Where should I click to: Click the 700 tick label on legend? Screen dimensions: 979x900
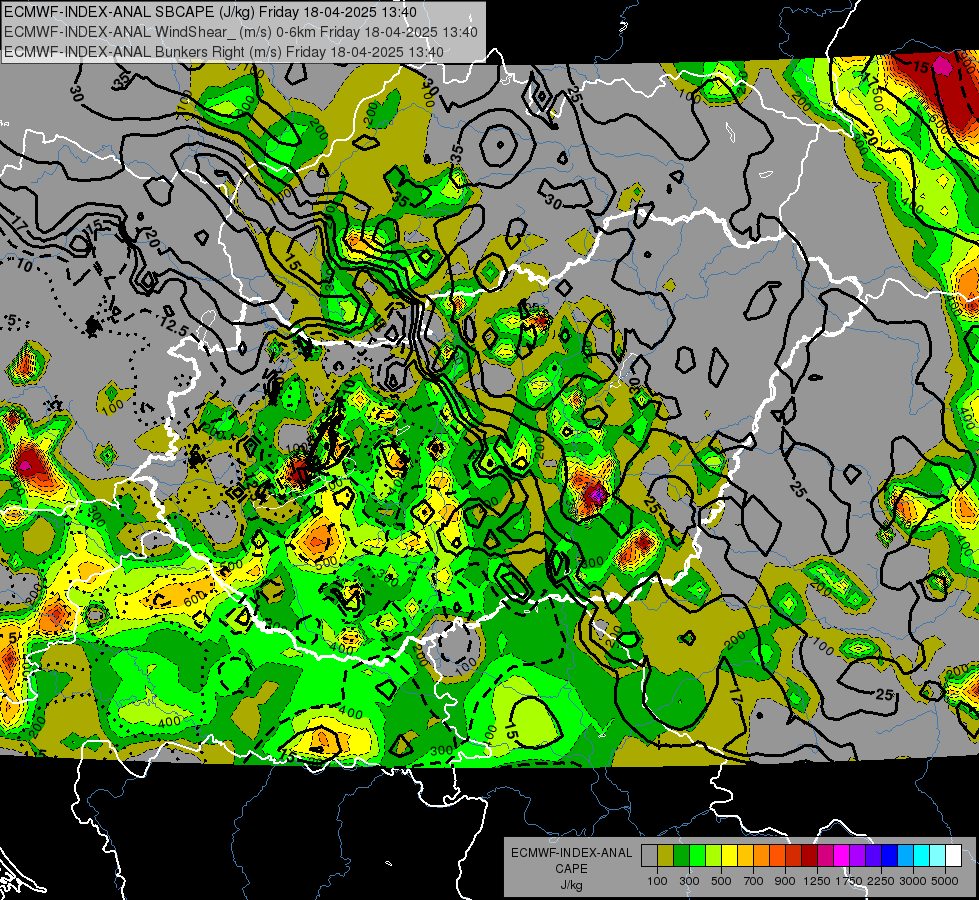click(754, 881)
